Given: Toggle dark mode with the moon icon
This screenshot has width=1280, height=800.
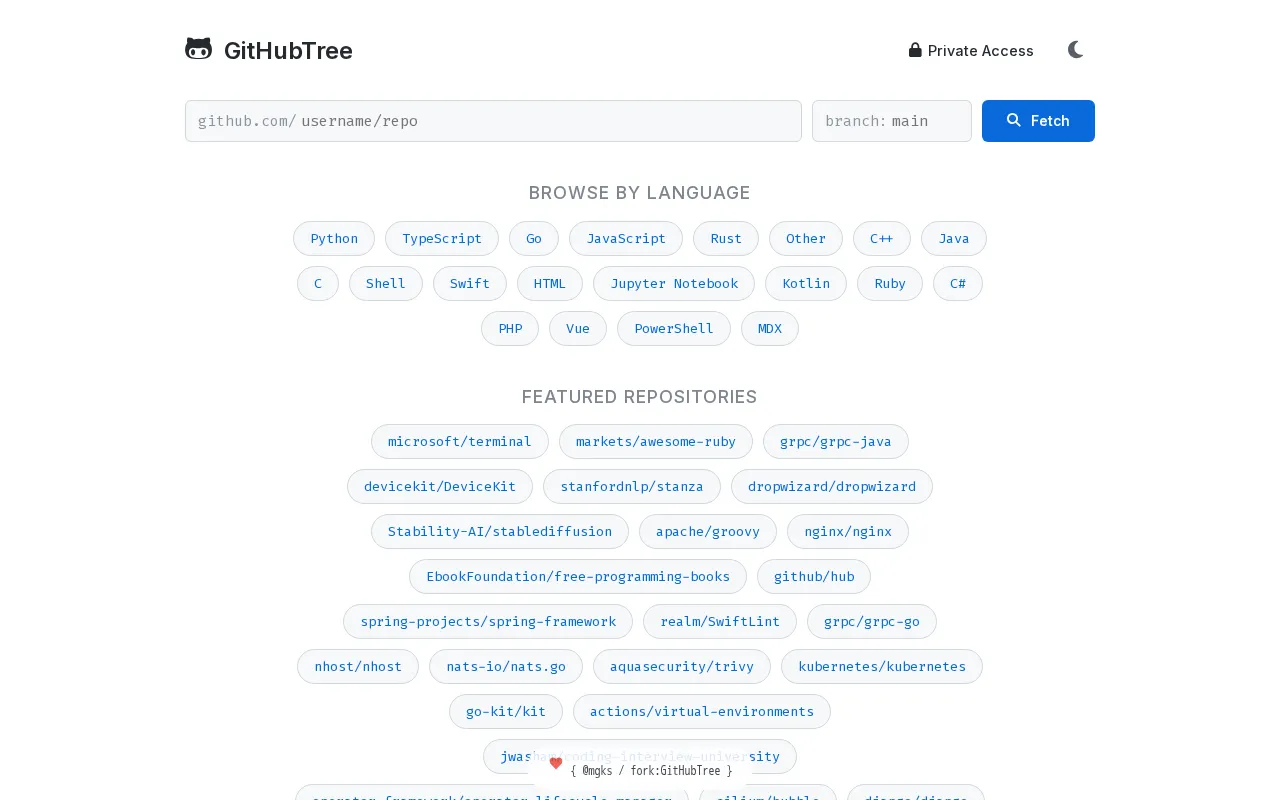Looking at the screenshot, I should pos(1076,50).
